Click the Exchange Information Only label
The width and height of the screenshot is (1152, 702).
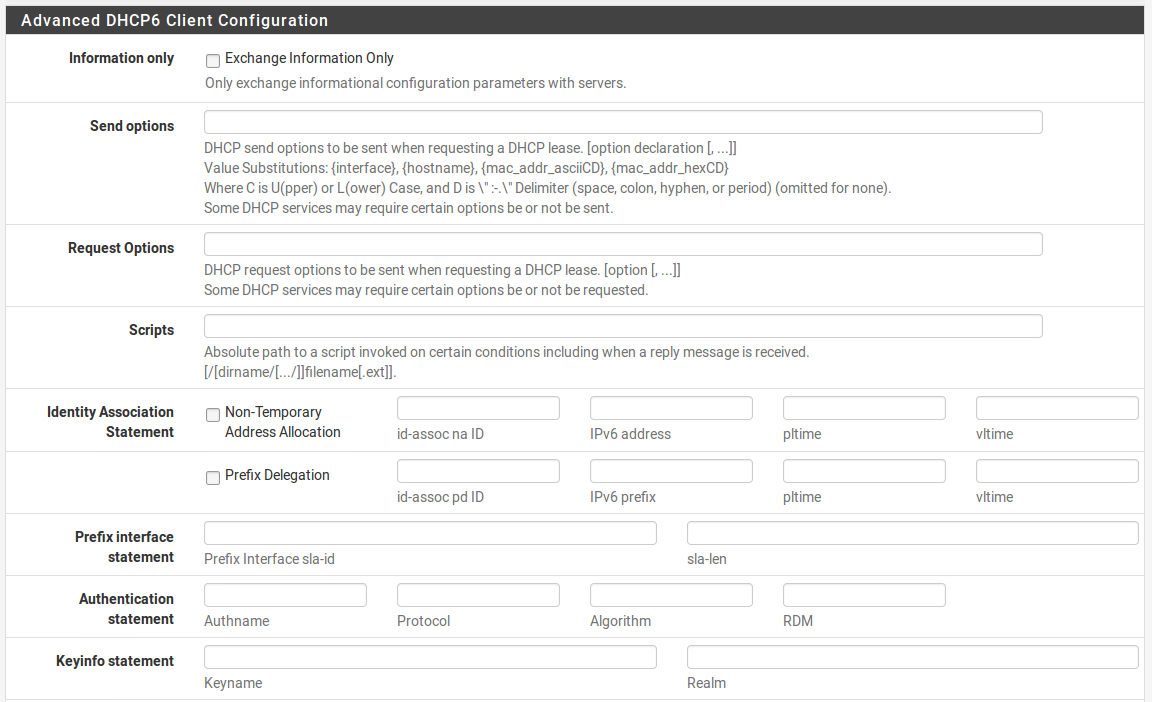pos(309,58)
